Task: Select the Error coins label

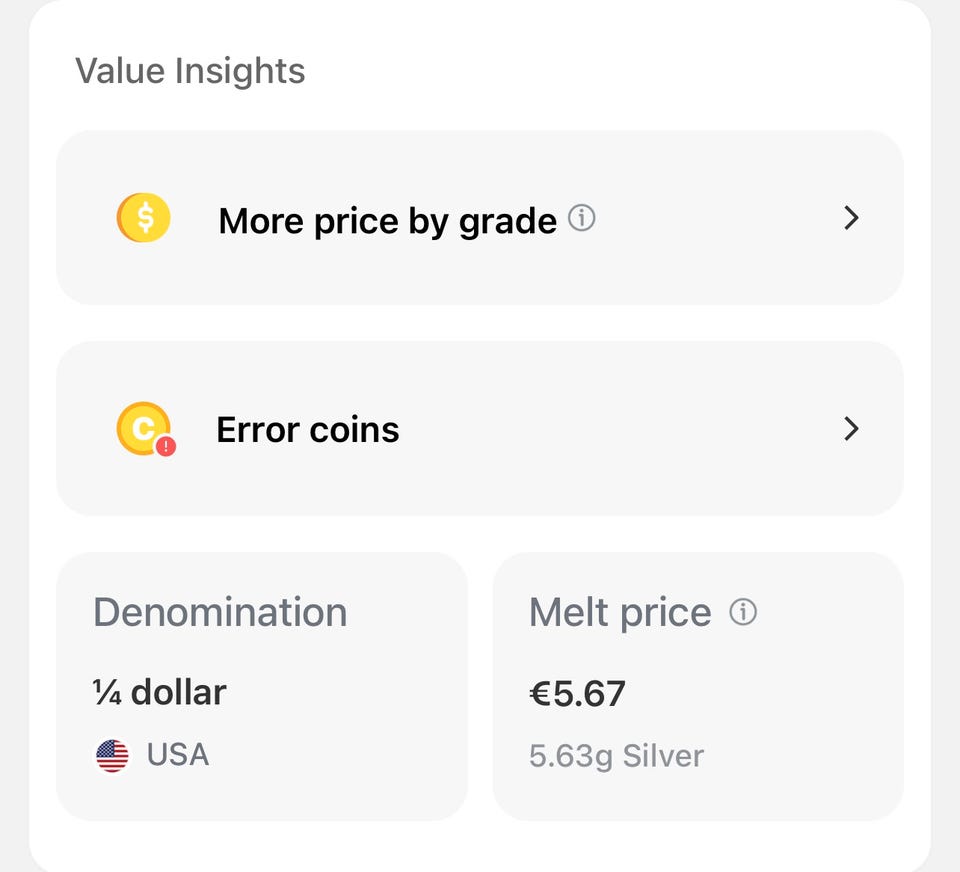Action: tap(308, 430)
